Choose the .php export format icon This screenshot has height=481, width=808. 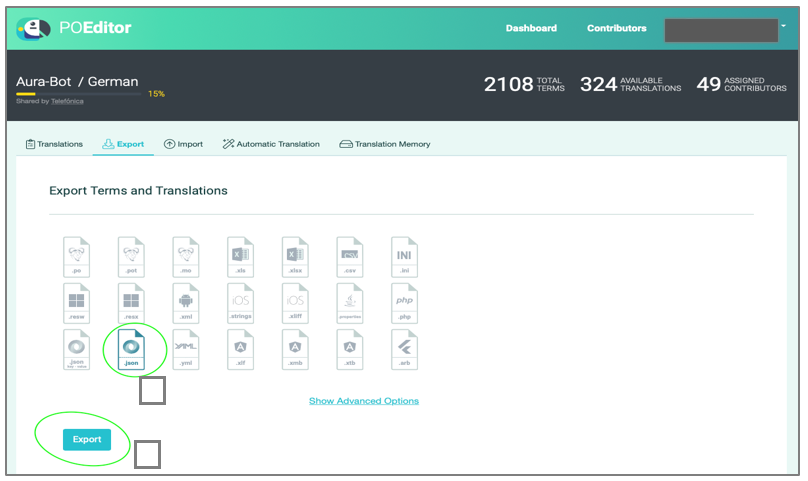click(x=404, y=303)
